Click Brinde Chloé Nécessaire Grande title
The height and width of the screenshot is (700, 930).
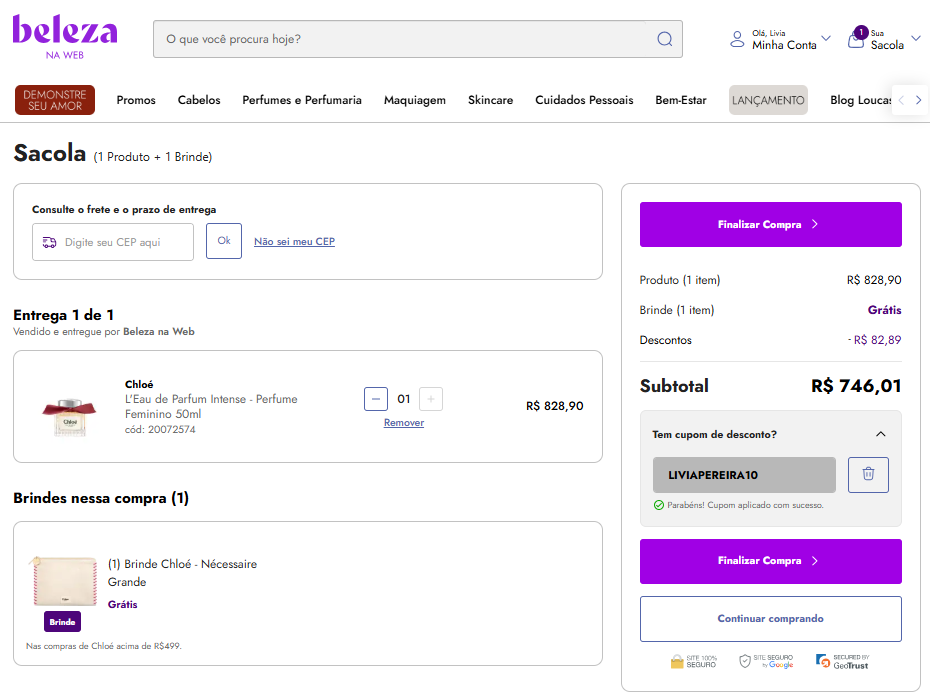click(x=182, y=572)
